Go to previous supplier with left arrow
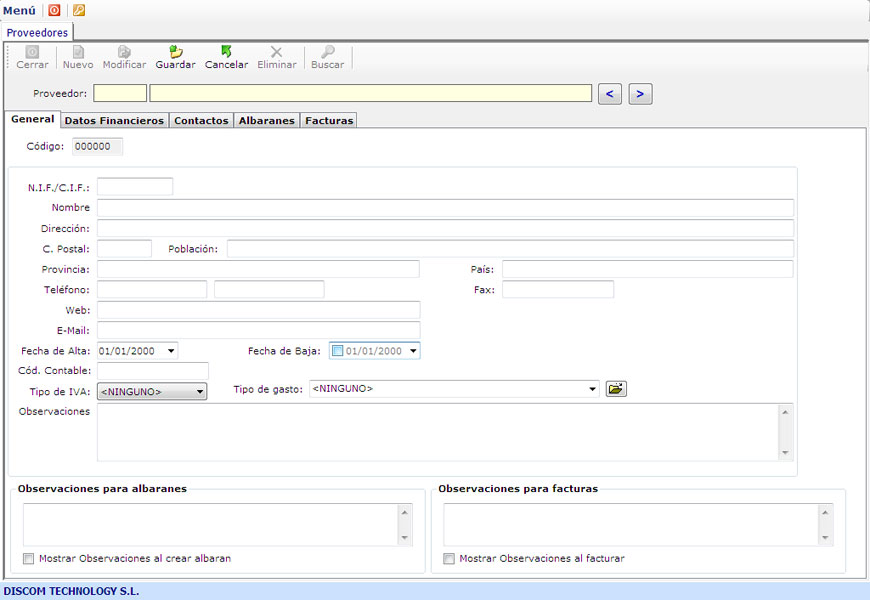 click(x=610, y=94)
